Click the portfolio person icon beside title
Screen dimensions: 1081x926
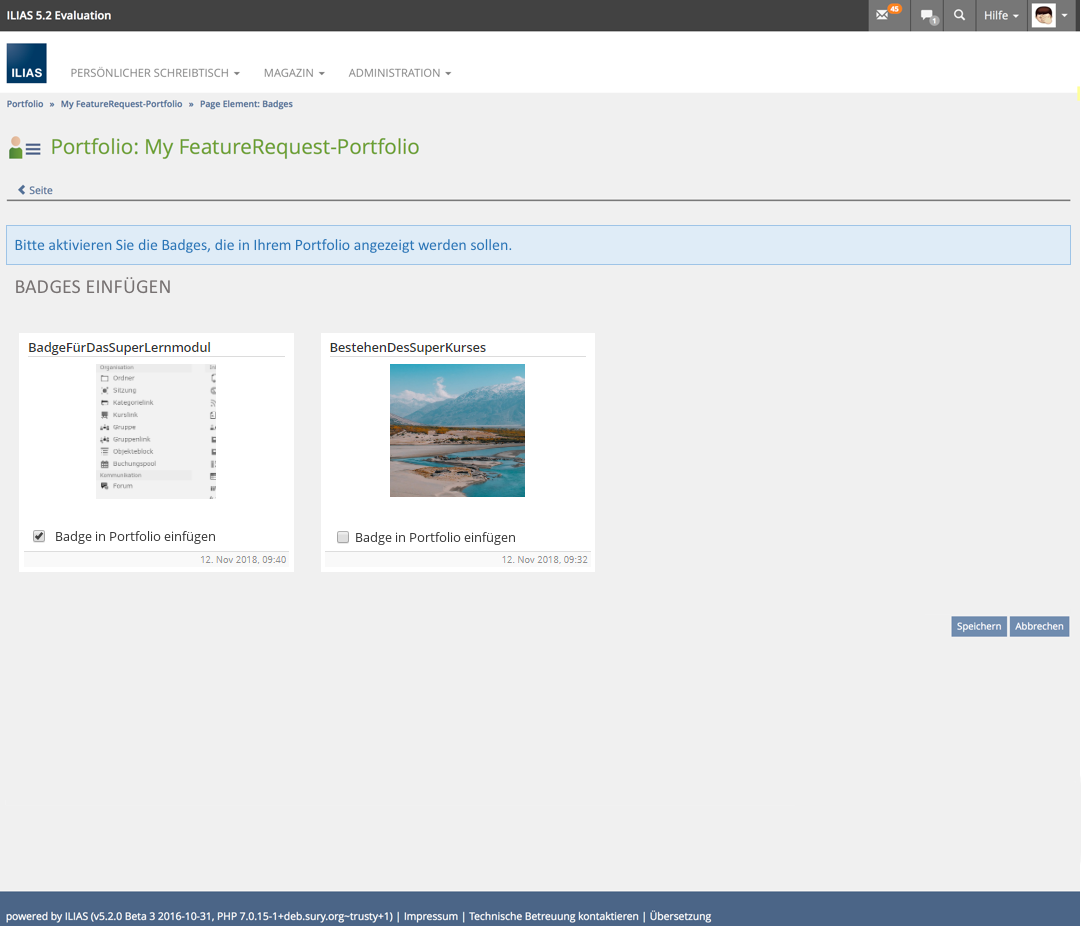pos(24,148)
